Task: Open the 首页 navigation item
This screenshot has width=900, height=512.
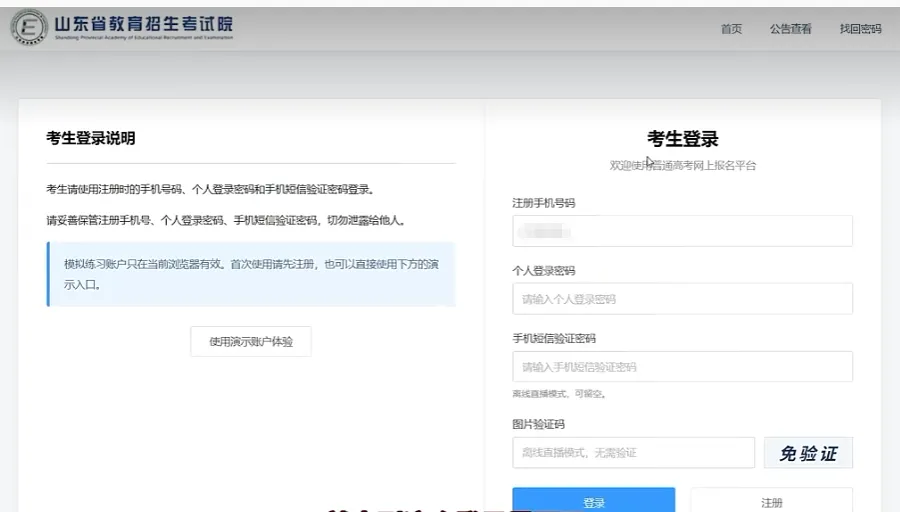Action: (x=731, y=29)
